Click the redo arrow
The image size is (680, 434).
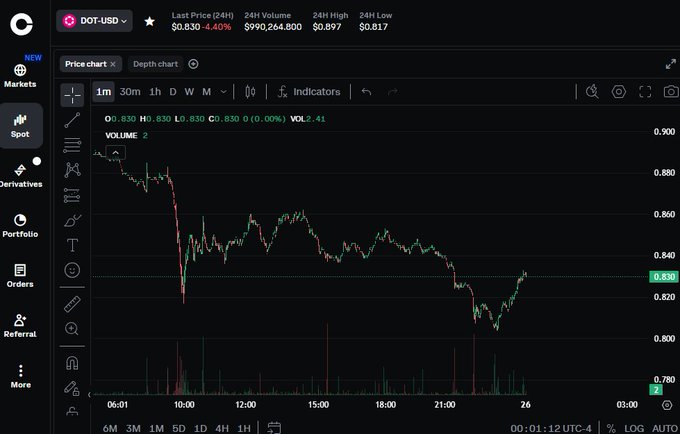[x=393, y=92]
